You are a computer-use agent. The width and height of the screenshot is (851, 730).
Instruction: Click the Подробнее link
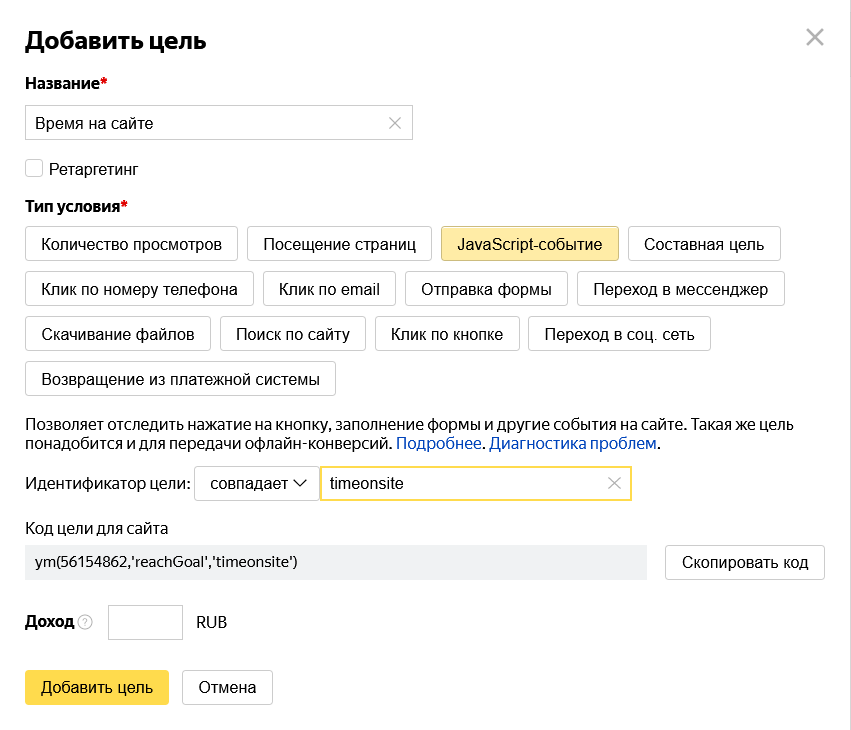[440, 443]
